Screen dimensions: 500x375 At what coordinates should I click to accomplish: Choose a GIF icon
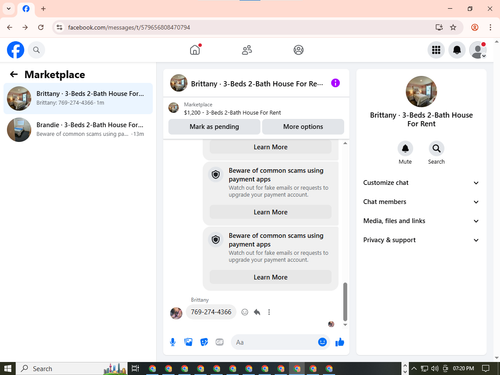pos(219,342)
